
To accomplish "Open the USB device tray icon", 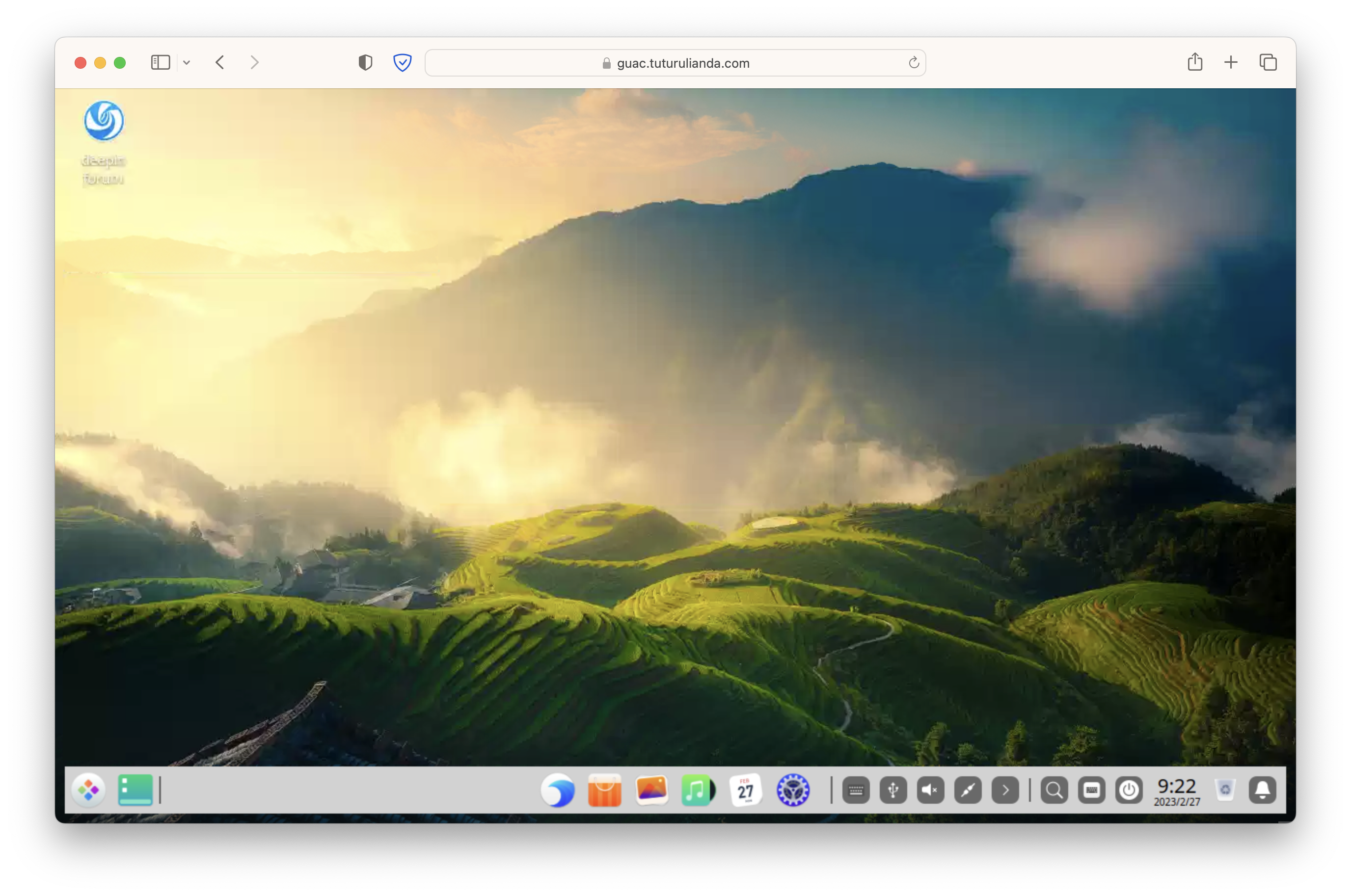I will point(893,791).
